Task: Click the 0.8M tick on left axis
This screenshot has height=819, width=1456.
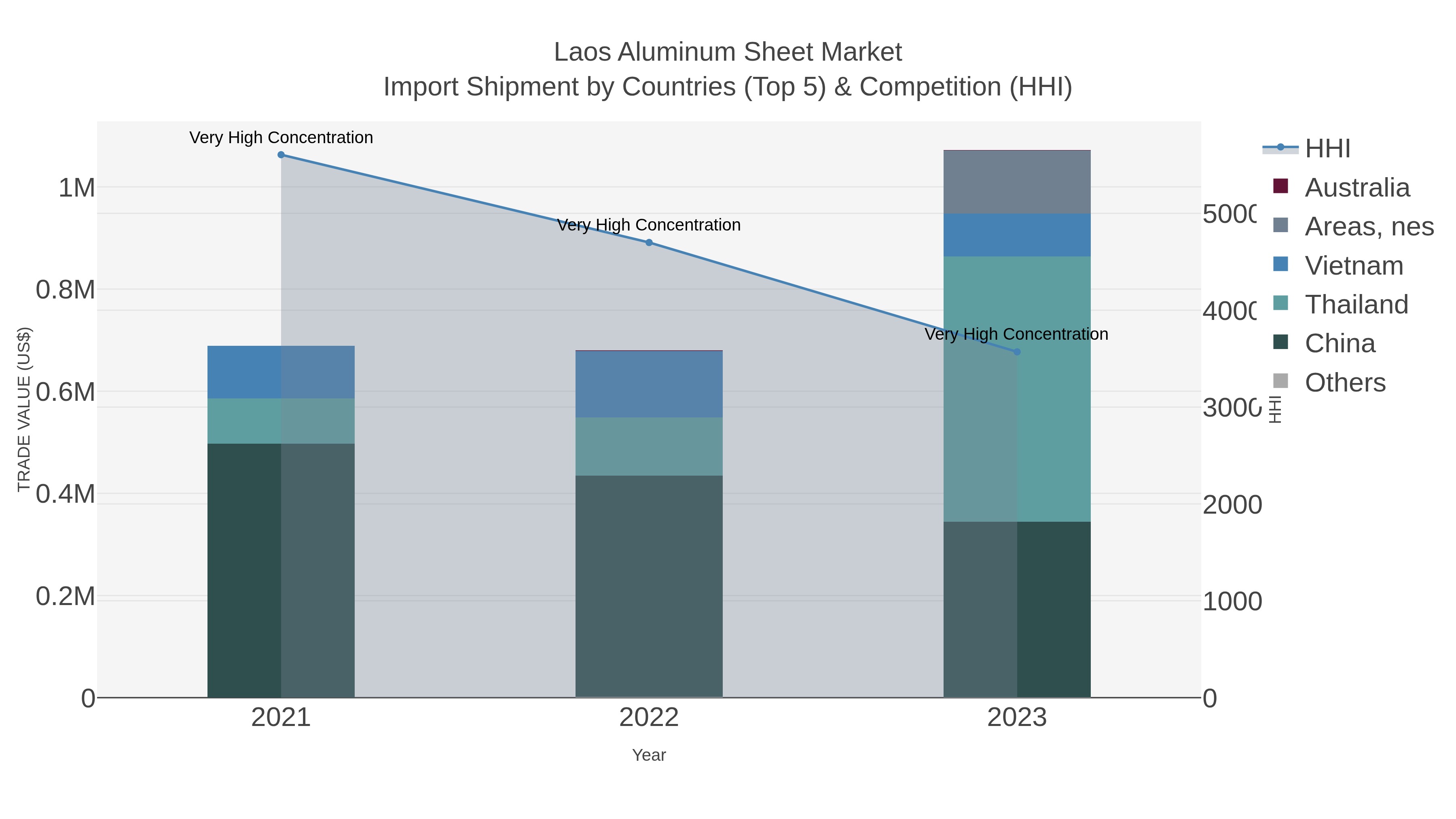Action: (66, 290)
